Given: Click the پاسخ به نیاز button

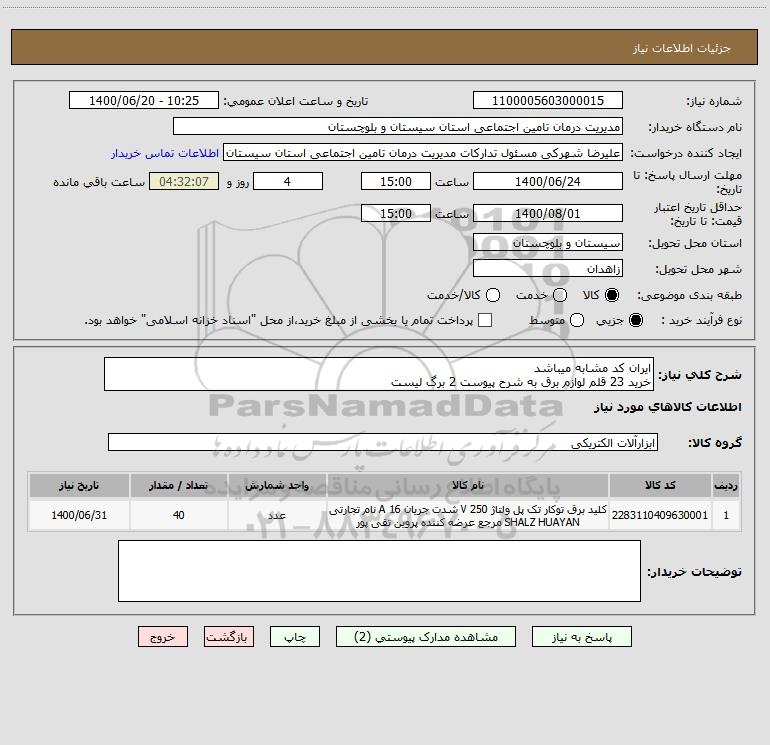Looking at the screenshot, I should pos(582,636).
